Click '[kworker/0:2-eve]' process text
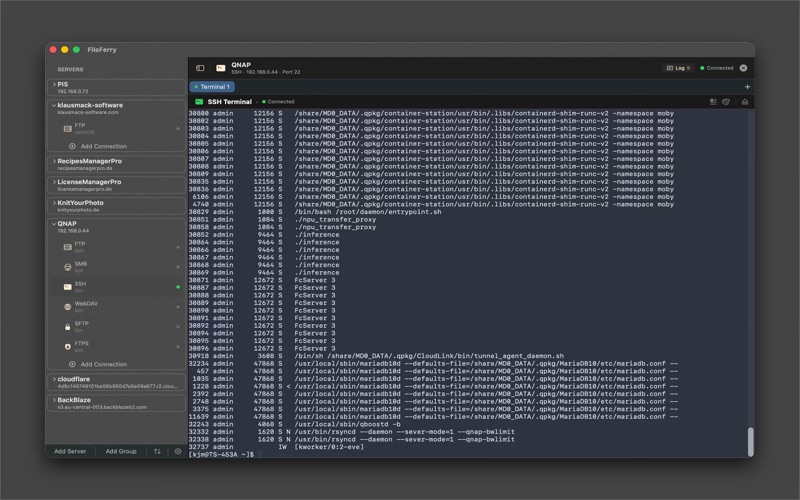This screenshot has height=500, width=800. click(x=329, y=446)
